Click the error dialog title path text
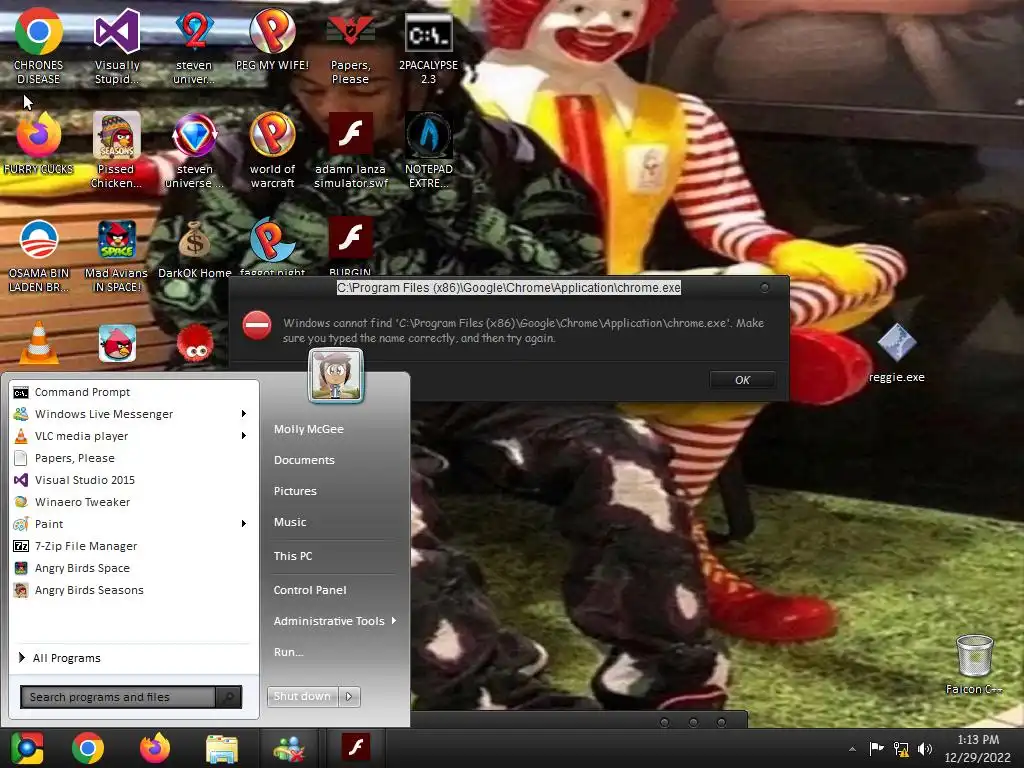This screenshot has height=768, width=1024. click(509, 287)
